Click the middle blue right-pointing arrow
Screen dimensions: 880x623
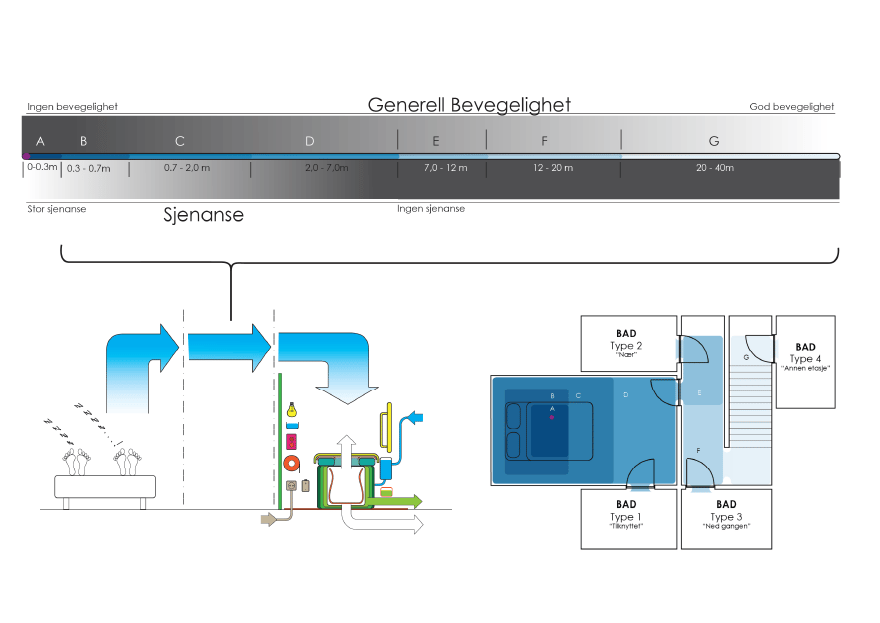pos(229,346)
